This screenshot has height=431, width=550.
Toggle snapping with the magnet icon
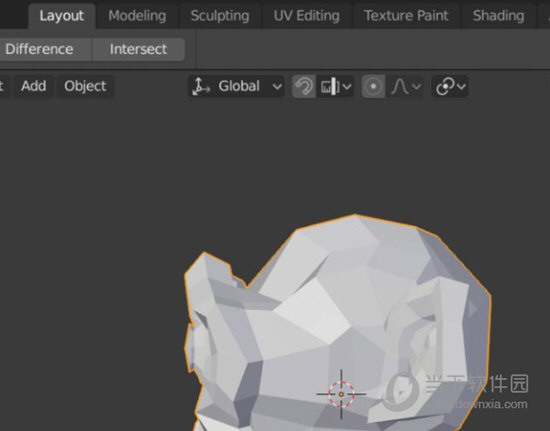pyautogui.click(x=304, y=86)
